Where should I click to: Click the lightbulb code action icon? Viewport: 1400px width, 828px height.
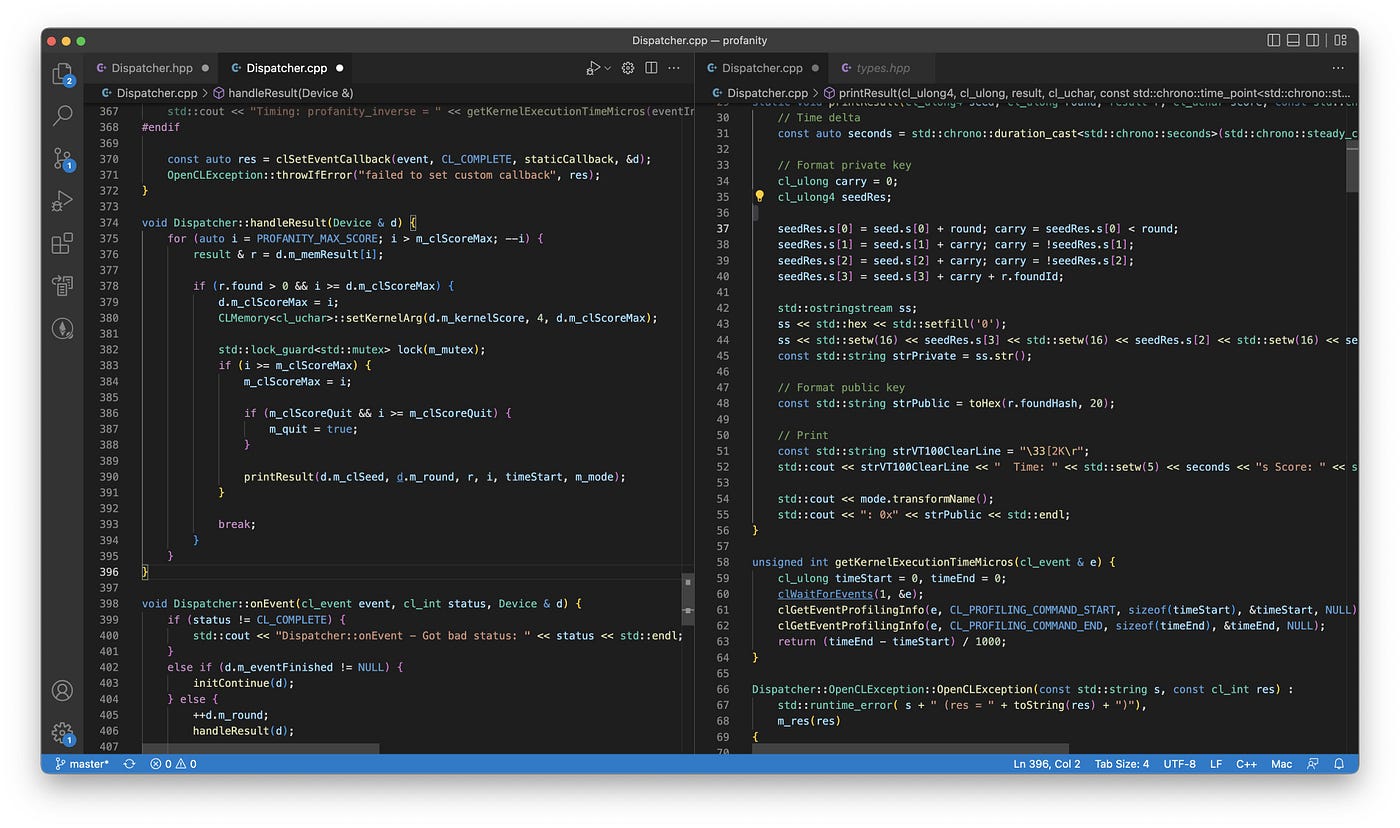click(759, 197)
